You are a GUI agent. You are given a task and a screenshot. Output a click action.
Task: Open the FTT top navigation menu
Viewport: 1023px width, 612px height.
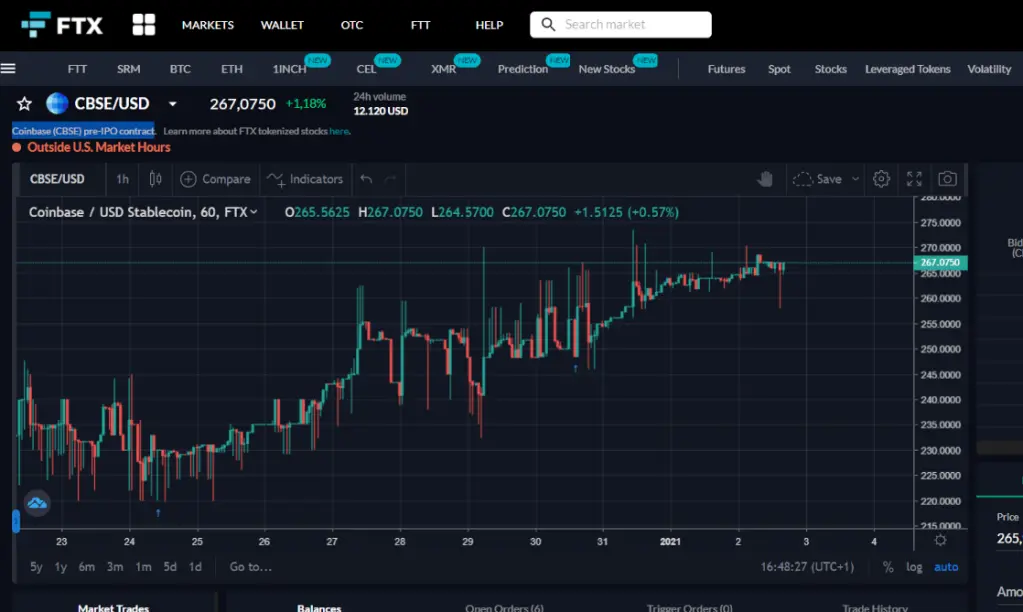coord(420,25)
